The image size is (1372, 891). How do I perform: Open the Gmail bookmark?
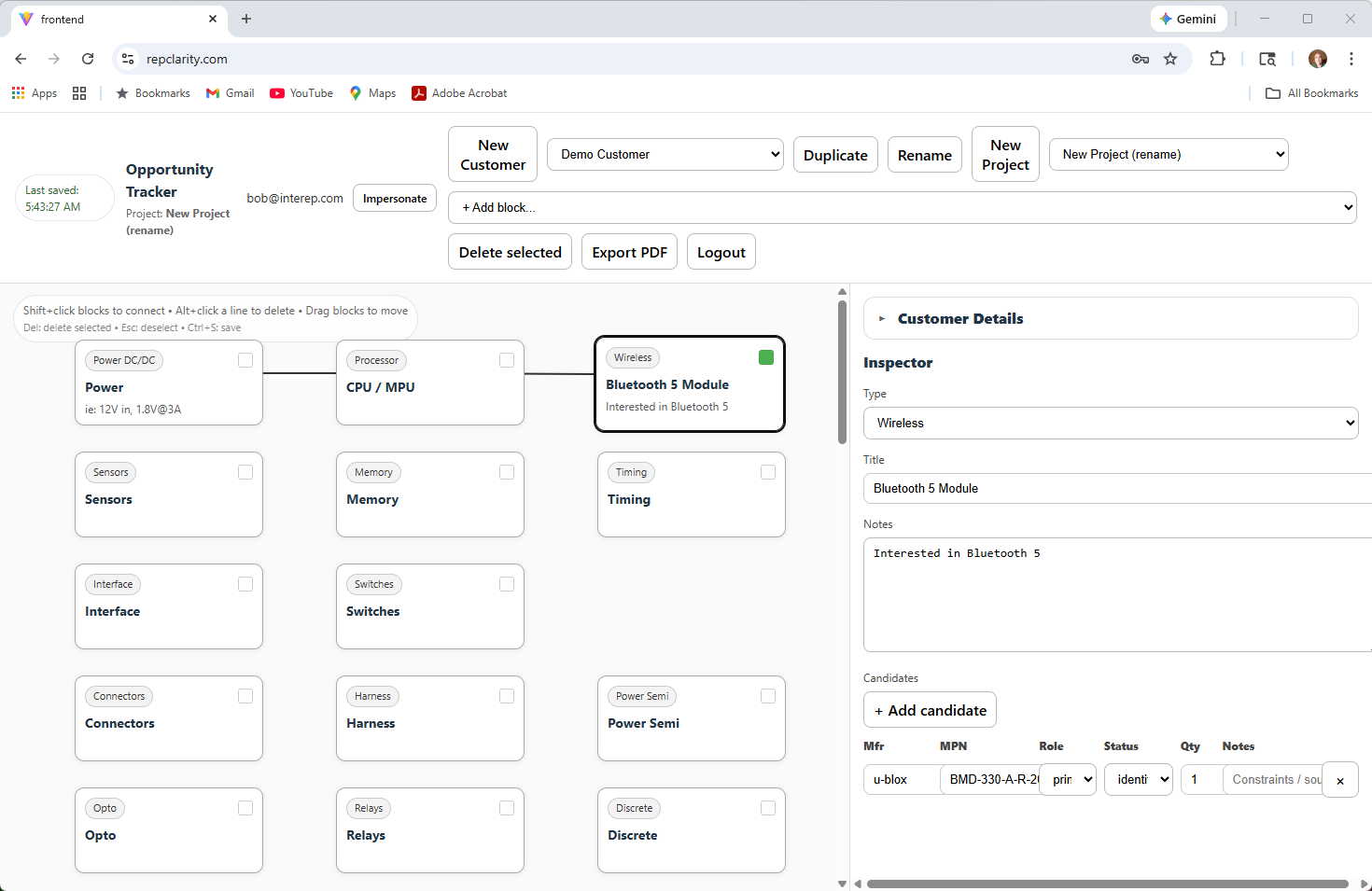(x=230, y=92)
